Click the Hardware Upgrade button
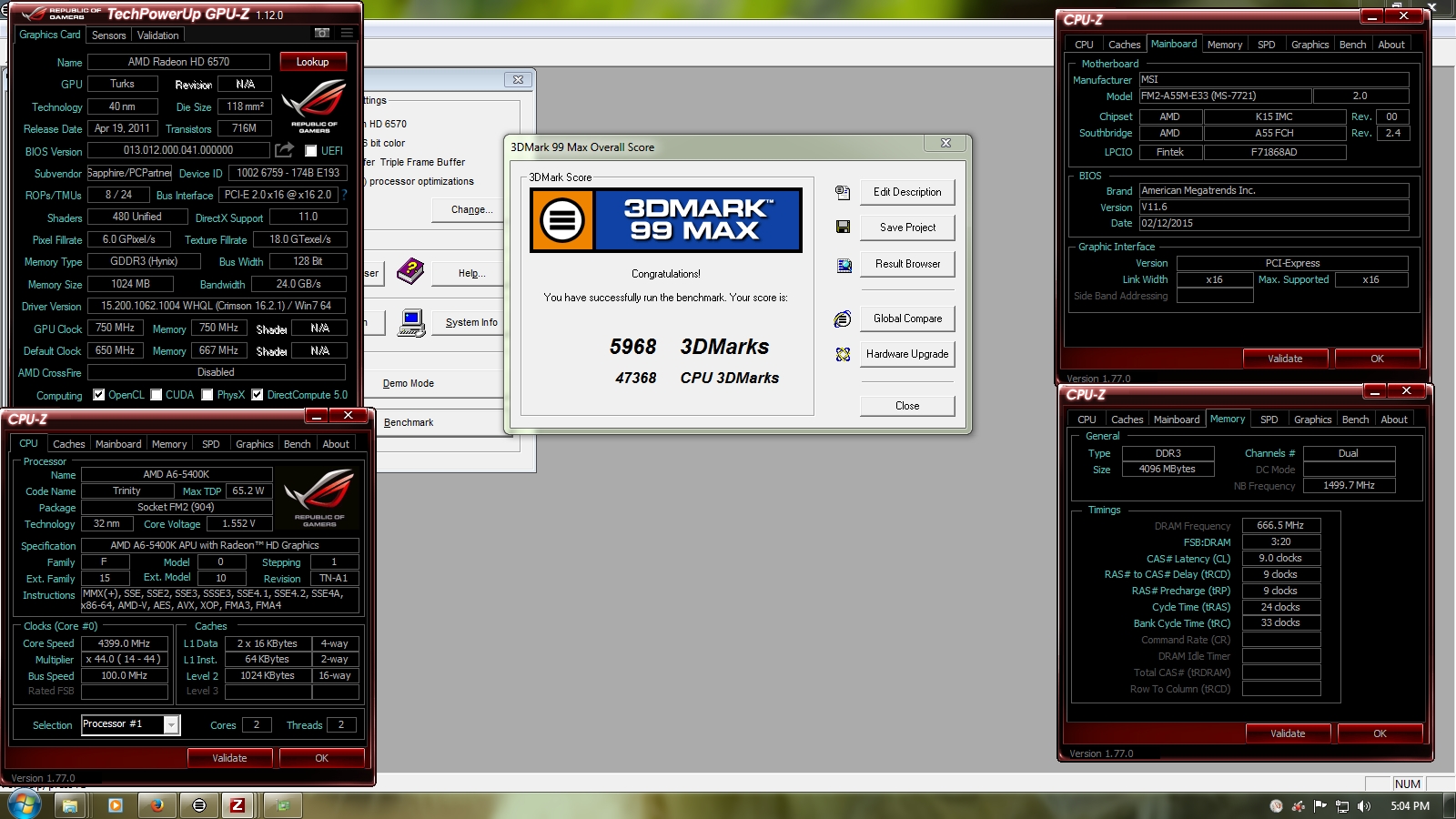 [907, 354]
